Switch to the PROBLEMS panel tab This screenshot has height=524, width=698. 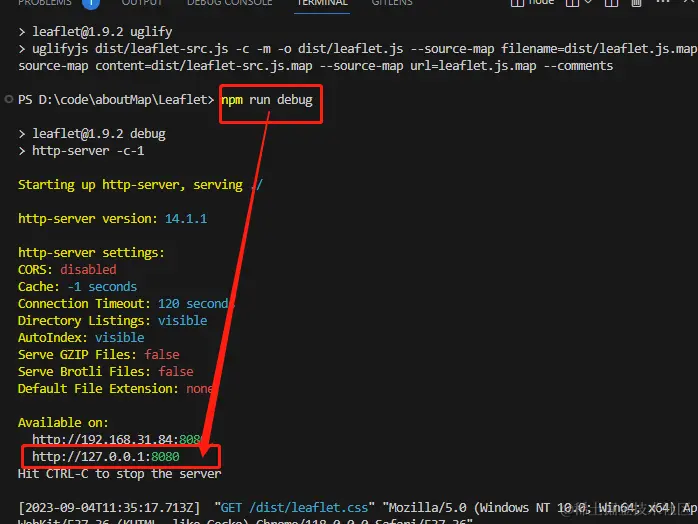point(45,3)
